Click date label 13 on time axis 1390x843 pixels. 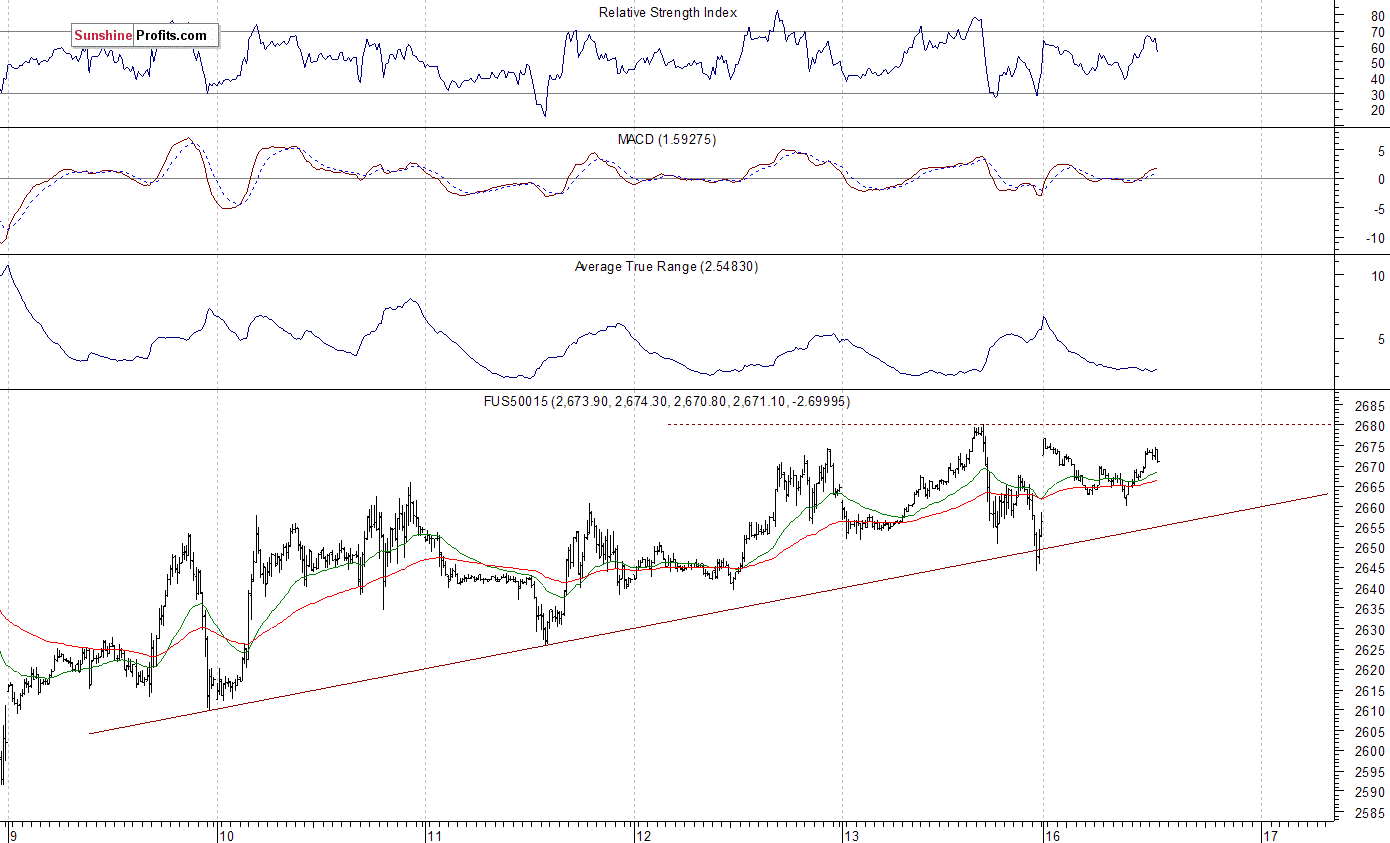tap(852, 834)
